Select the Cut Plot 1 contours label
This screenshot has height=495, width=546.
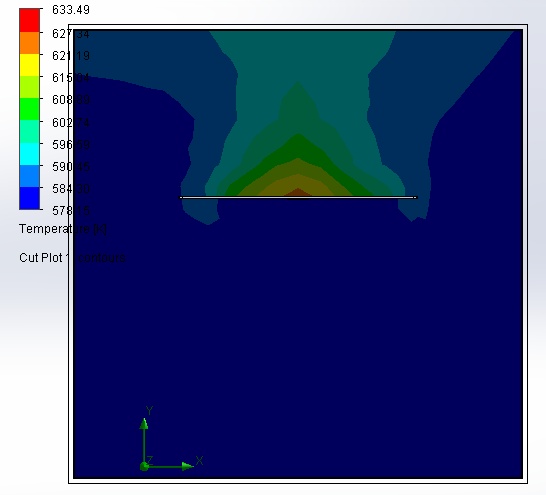click(x=72, y=258)
